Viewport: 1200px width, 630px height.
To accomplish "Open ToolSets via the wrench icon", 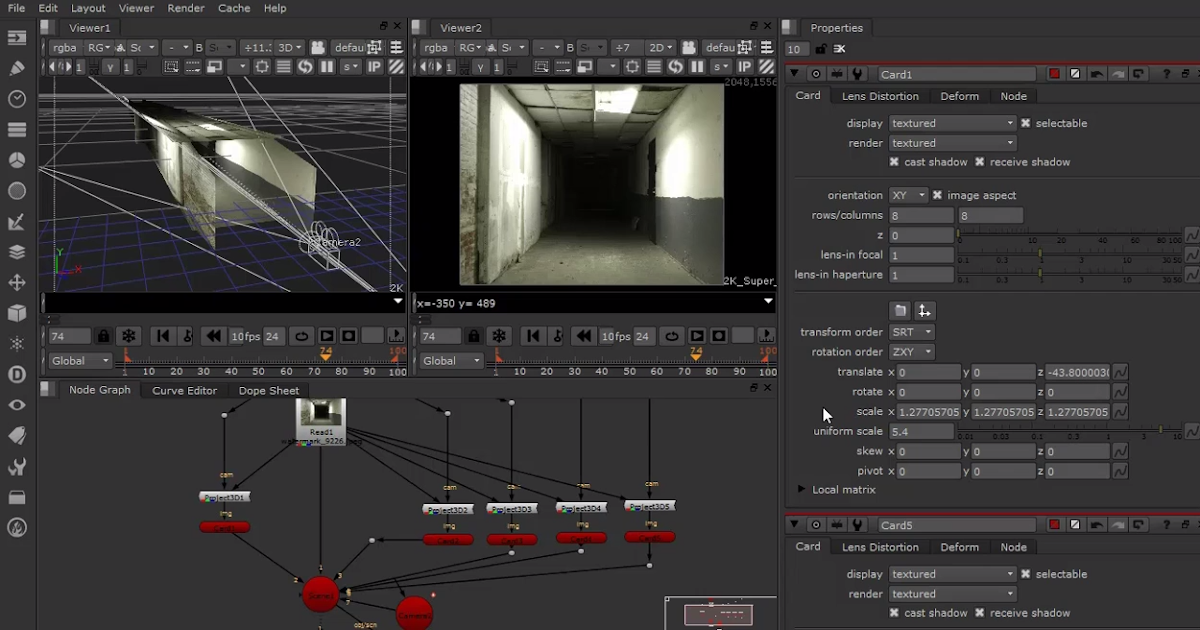I will pos(15,467).
